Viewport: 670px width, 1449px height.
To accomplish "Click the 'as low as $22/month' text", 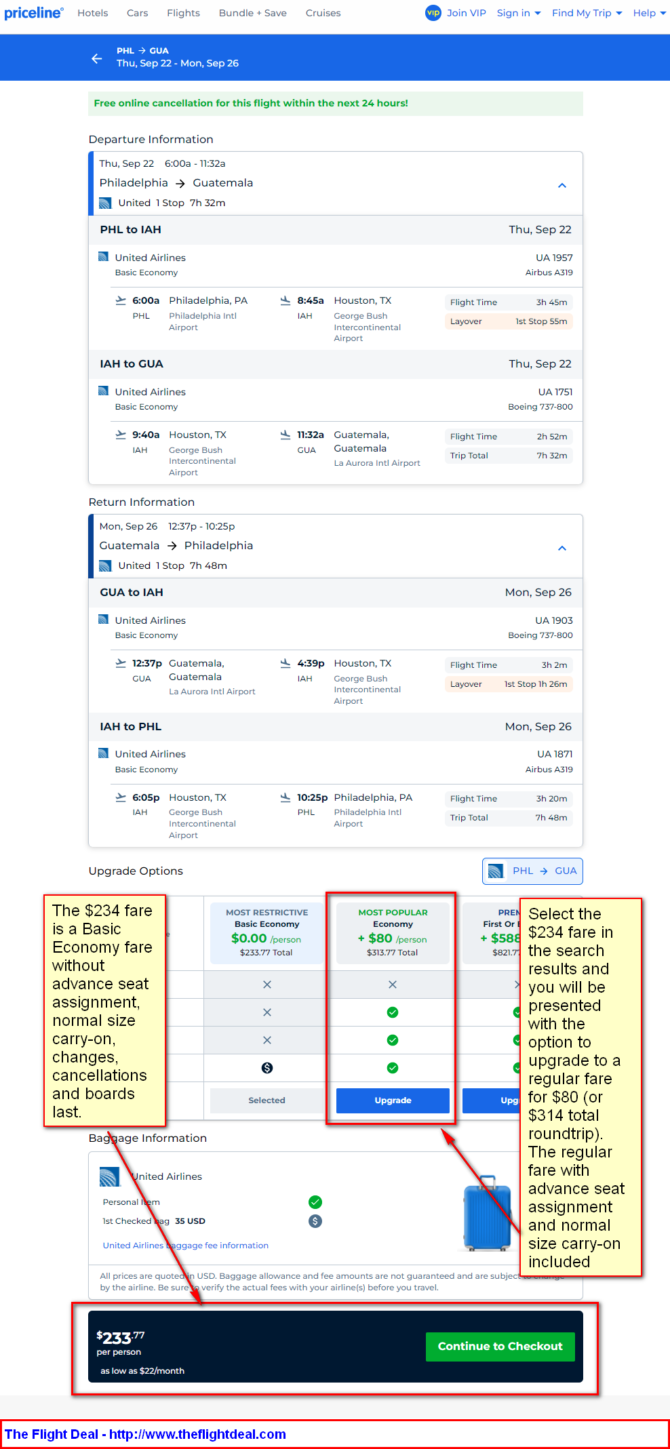I will click(x=140, y=1371).
